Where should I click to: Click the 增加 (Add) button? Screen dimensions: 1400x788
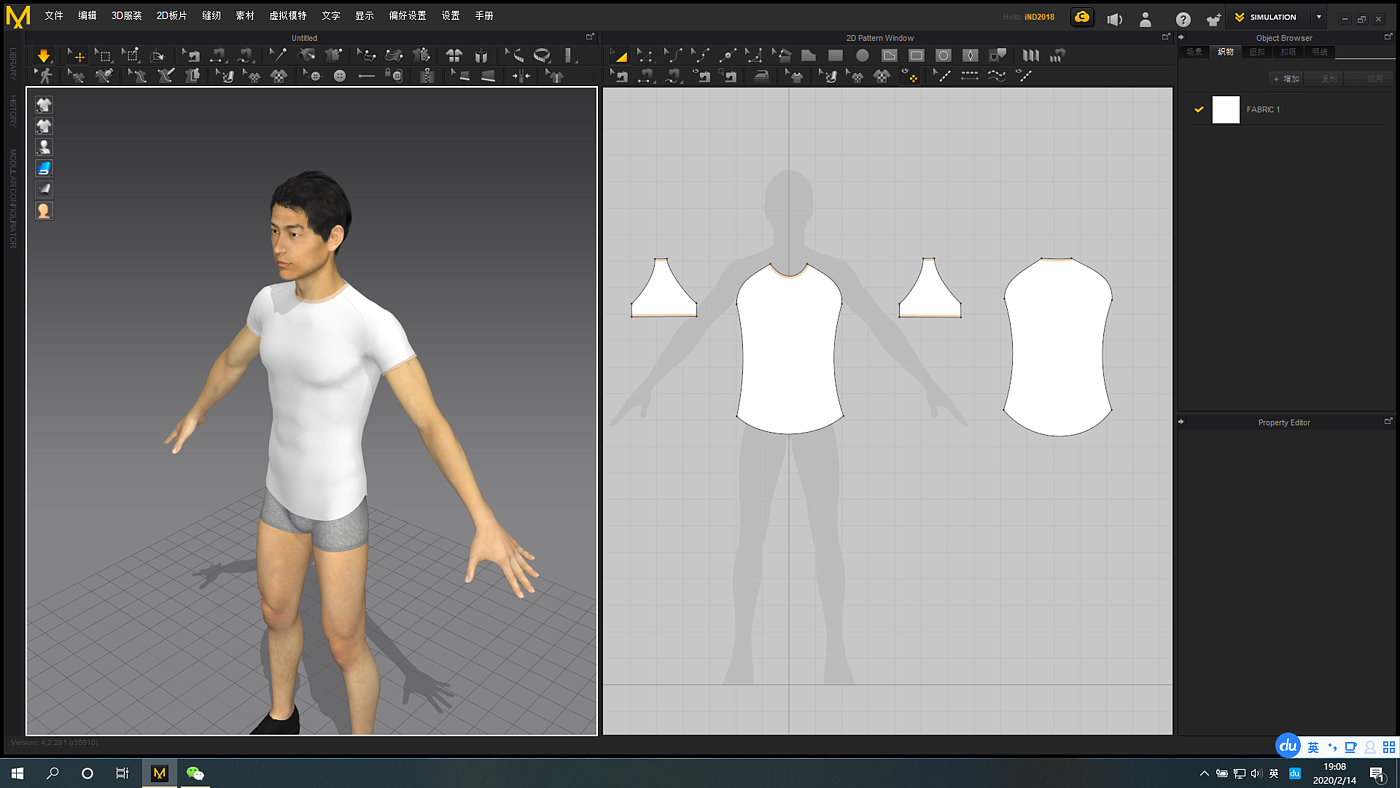pos(1286,78)
